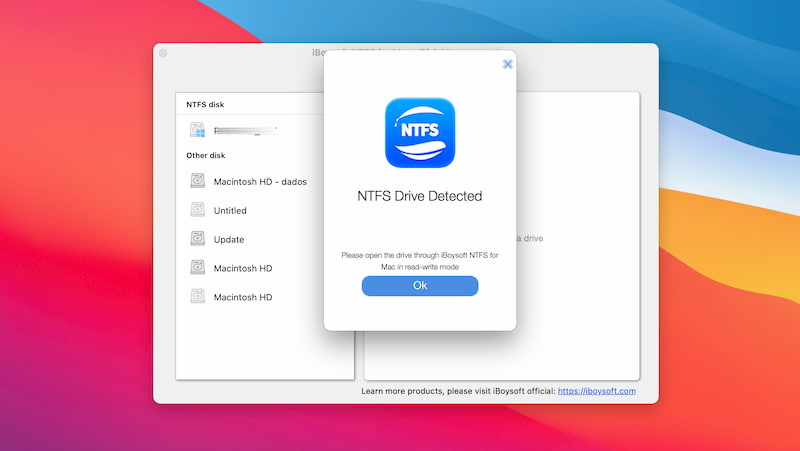Select Macintosh HD - dados disk
800x451 pixels.
260,182
